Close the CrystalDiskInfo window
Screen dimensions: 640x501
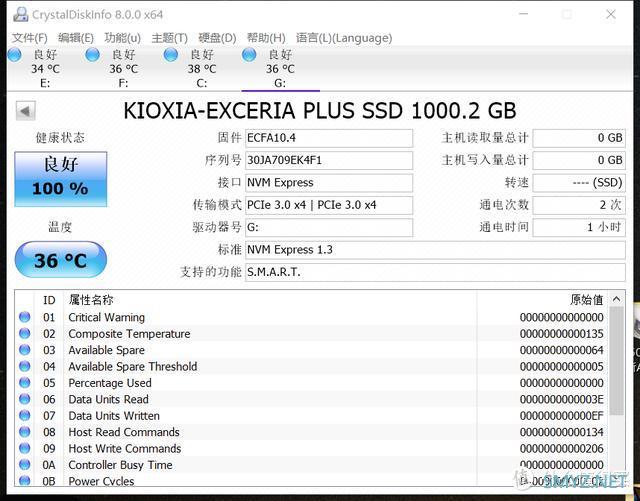click(611, 14)
